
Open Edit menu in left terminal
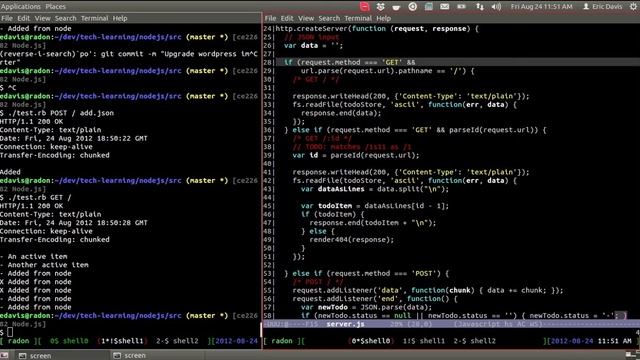pyautogui.click(x=23, y=18)
